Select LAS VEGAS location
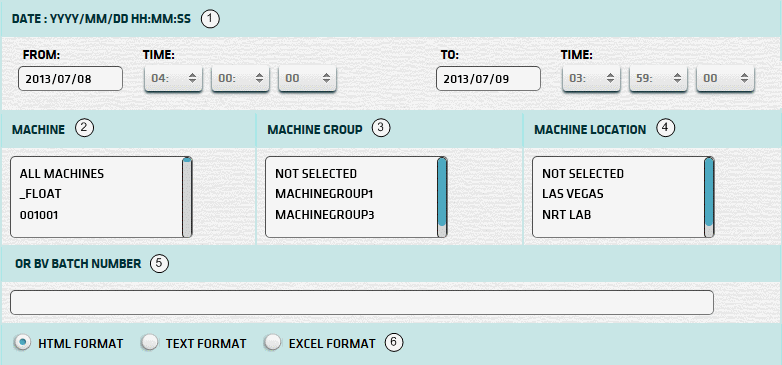Image resolution: width=782 pixels, height=365 pixels. pos(573,194)
